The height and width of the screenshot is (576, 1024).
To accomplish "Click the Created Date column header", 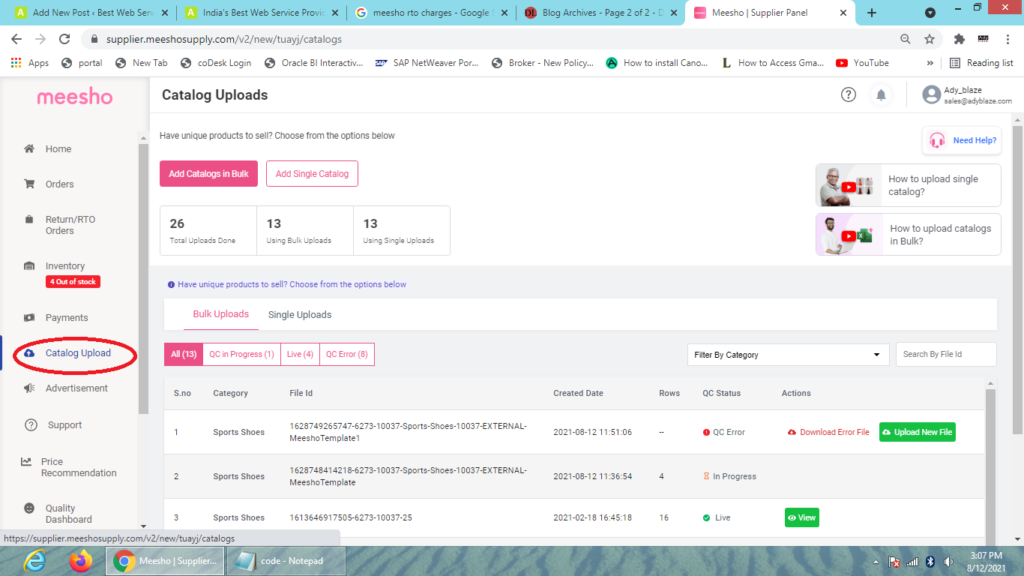I will [578, 393].
